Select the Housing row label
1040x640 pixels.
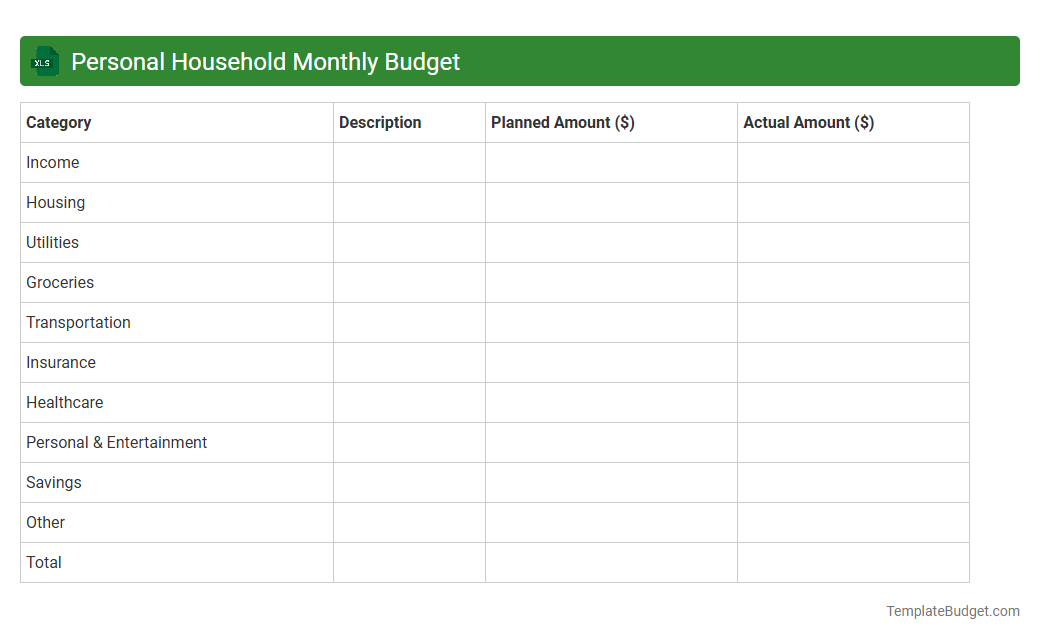coord(55,202)
